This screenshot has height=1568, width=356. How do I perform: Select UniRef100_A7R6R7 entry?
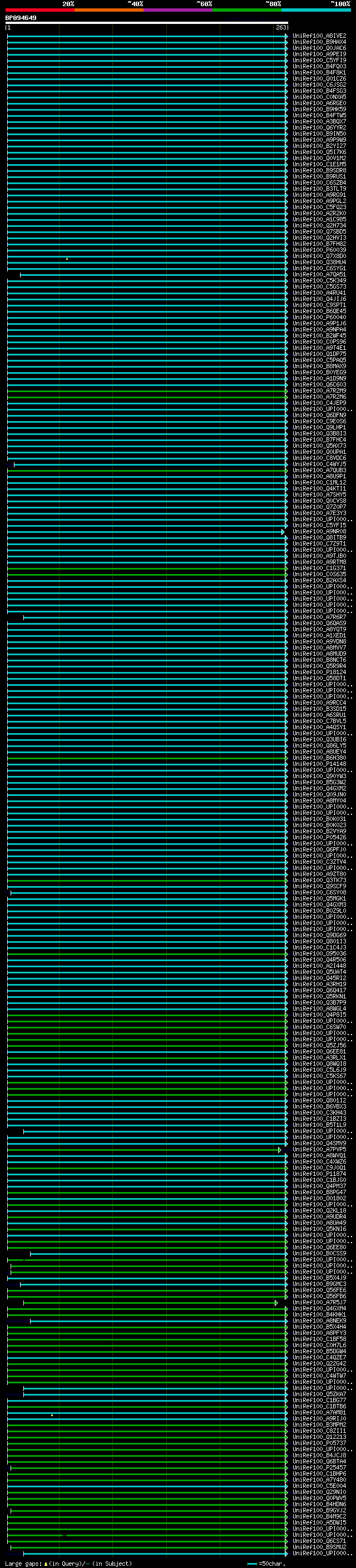[319, 617]
